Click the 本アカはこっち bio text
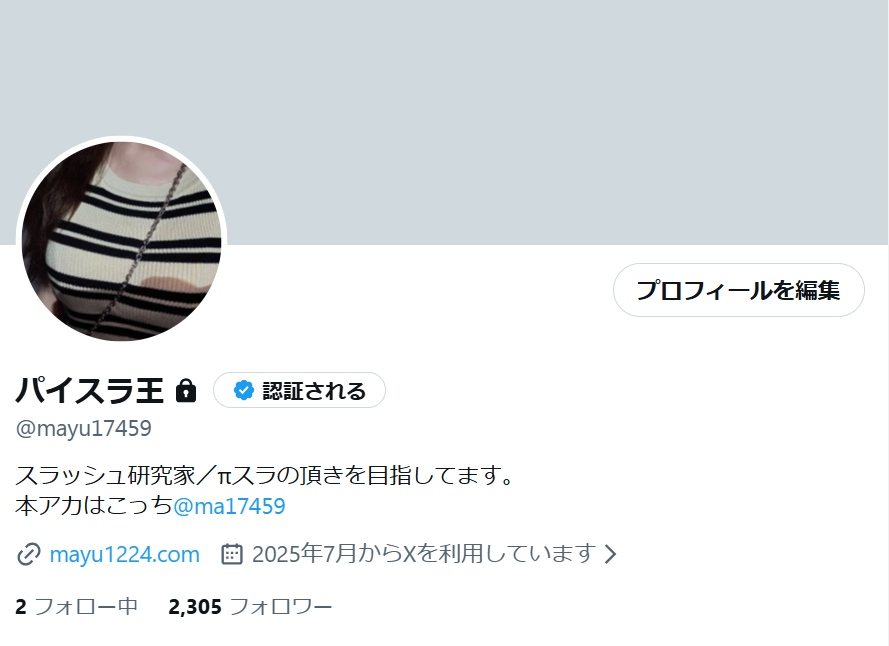 (x=94, y=506)
